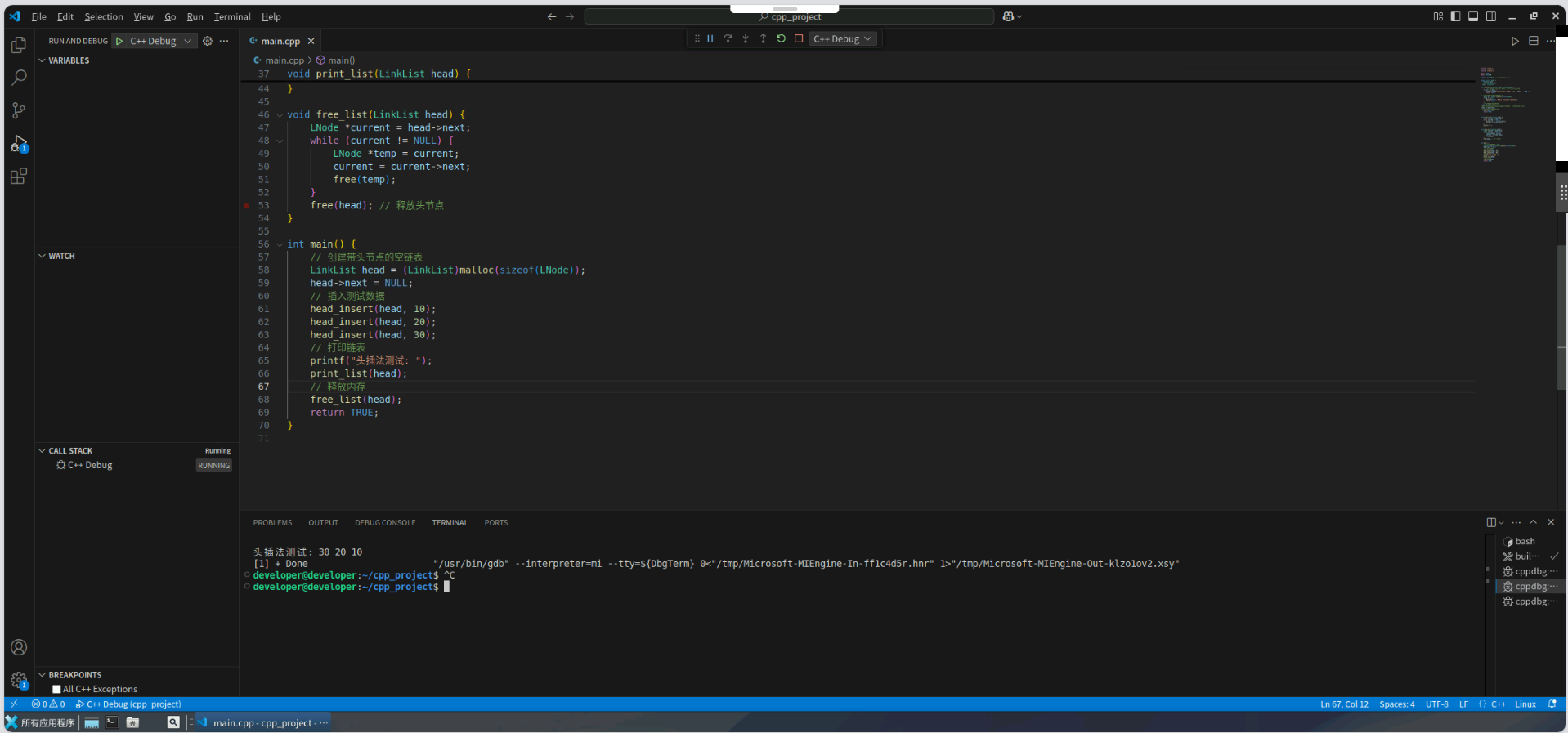The width and height of the screenshot is (1568, 733).
Task: Start debugging with green play button
Action: (119, 41)
